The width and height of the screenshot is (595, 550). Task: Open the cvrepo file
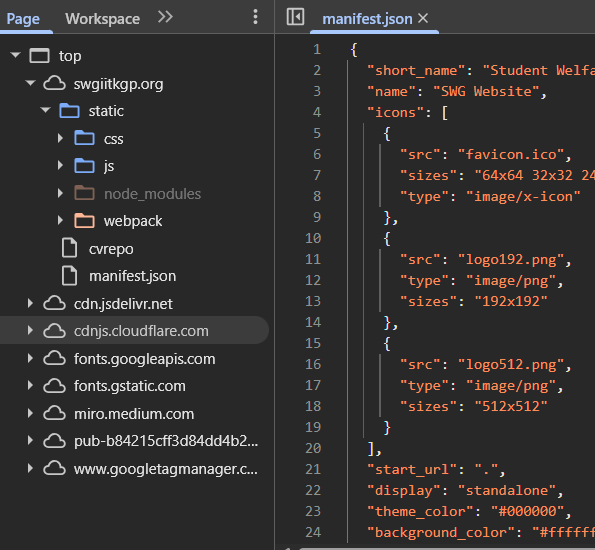(x=111, y=249)
